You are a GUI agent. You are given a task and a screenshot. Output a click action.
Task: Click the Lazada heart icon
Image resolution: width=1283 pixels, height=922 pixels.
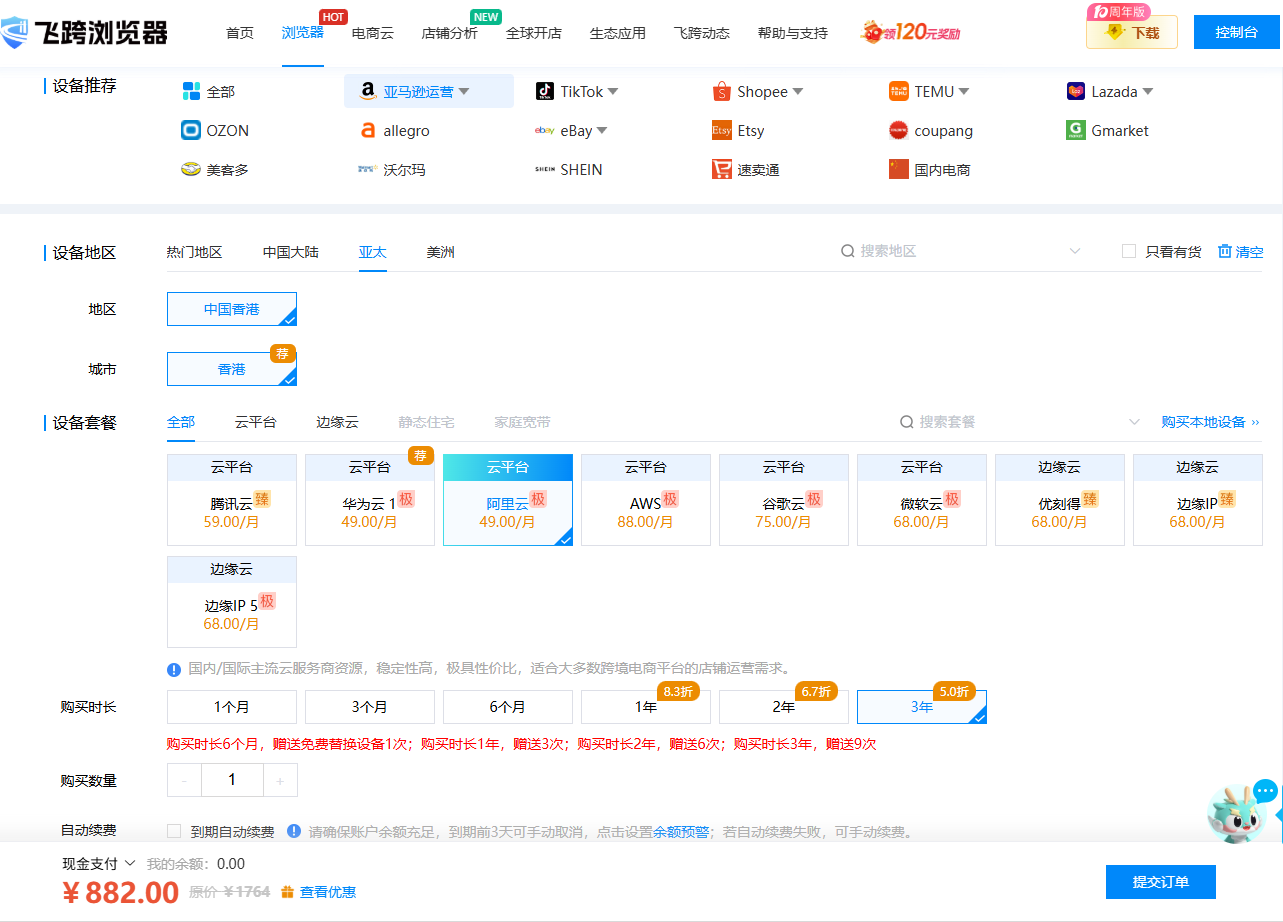1076,92
